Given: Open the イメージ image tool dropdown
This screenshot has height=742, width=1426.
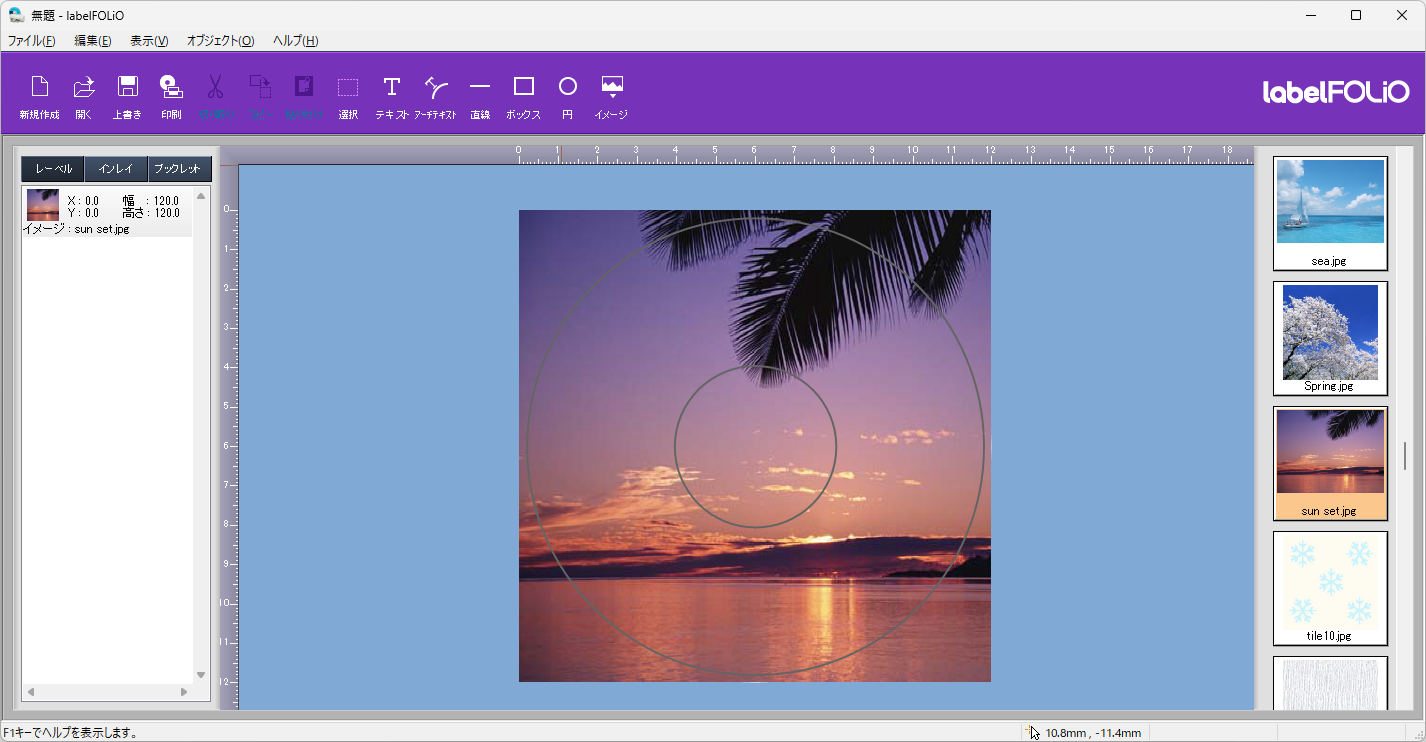Looking at the screenshot, I should click(x=611, y=97).
